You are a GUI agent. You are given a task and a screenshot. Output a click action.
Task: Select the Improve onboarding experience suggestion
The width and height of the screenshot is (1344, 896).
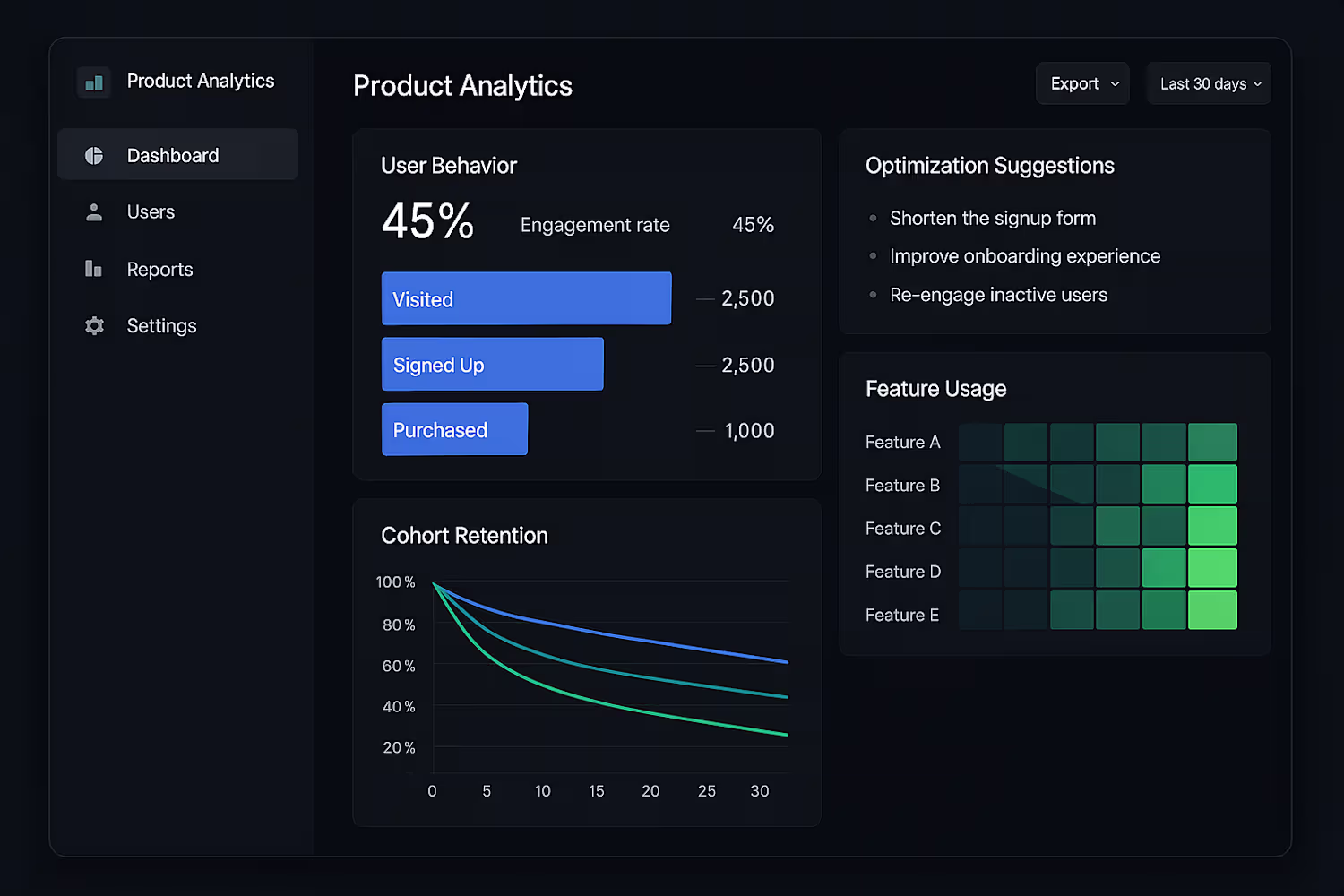pos(1025,256)
